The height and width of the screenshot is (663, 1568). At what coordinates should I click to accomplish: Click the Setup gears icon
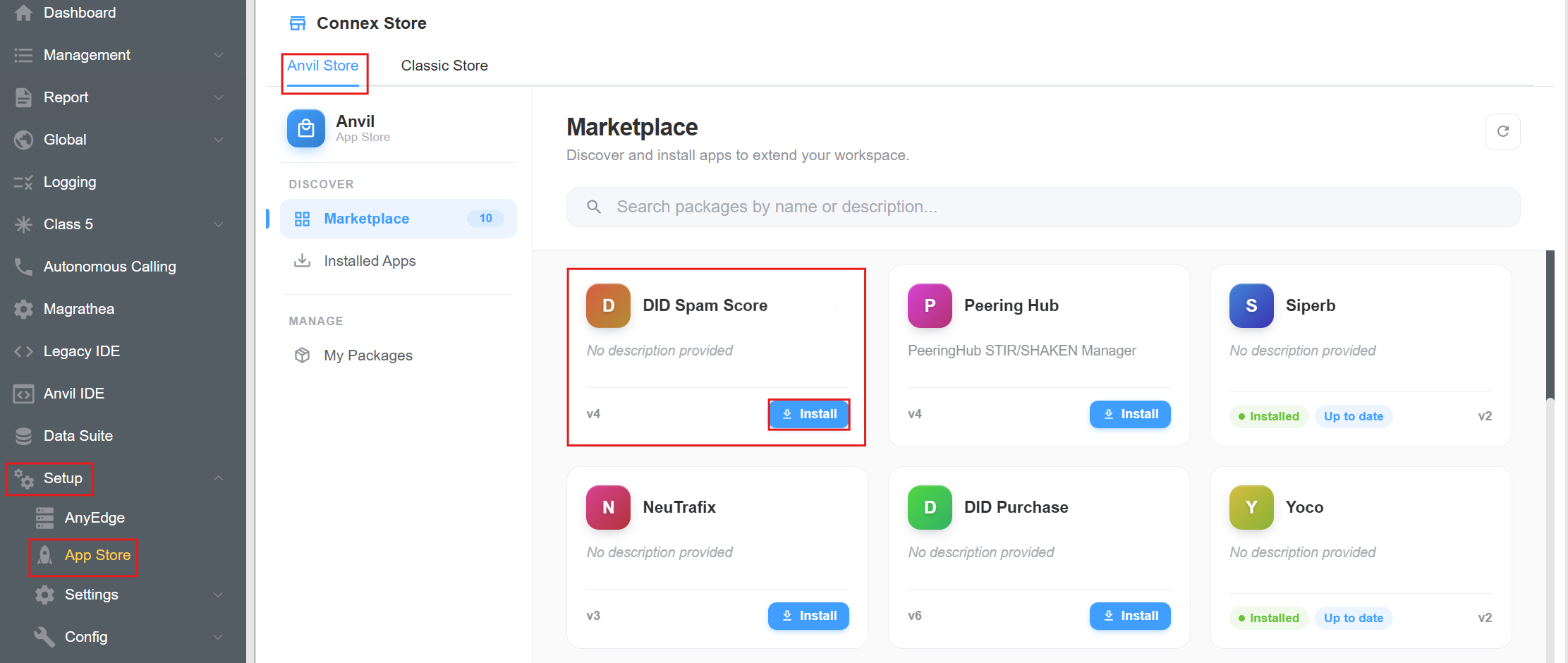[24, 478]
